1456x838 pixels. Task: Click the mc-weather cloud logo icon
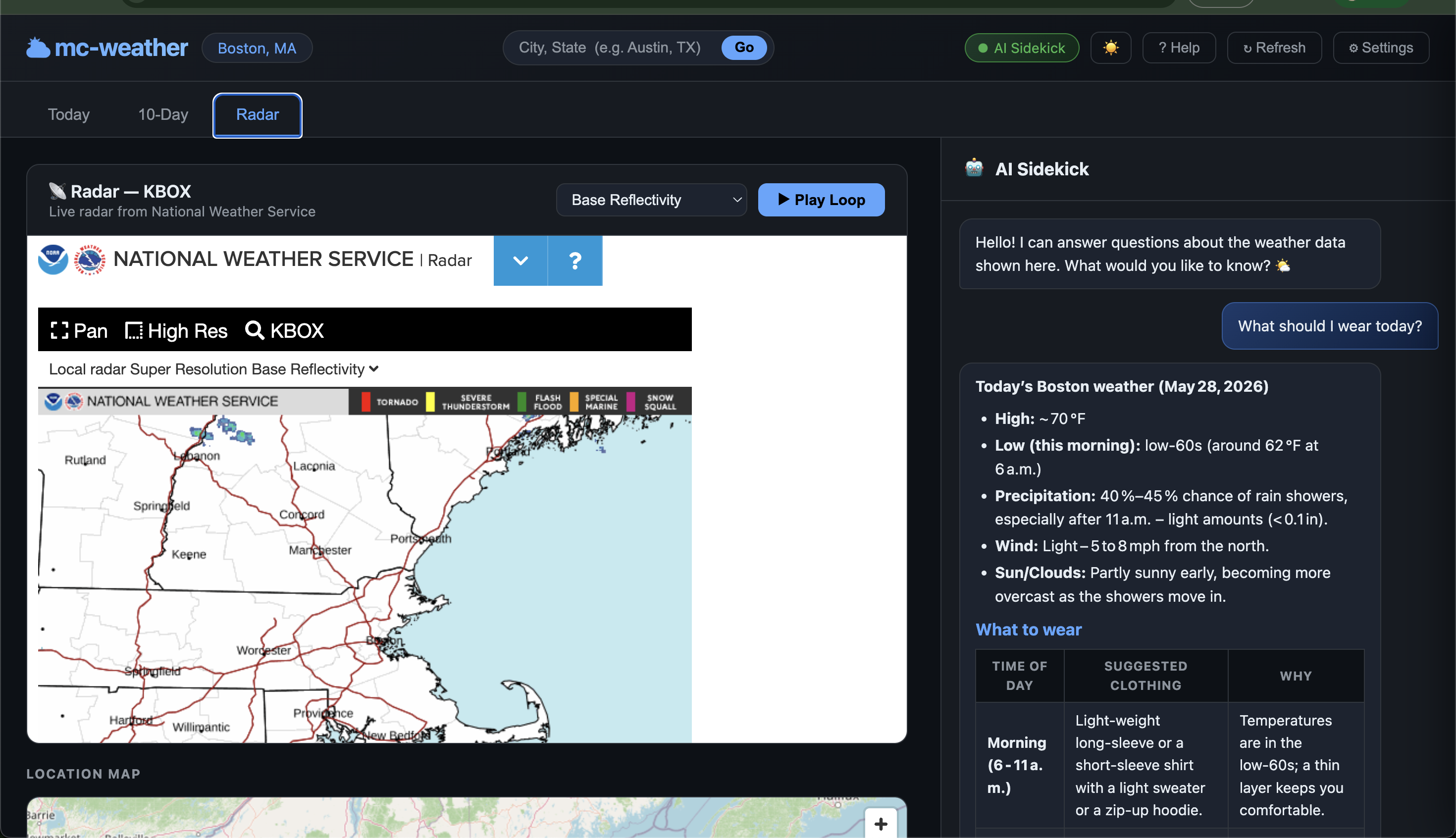tap(38, 48)
